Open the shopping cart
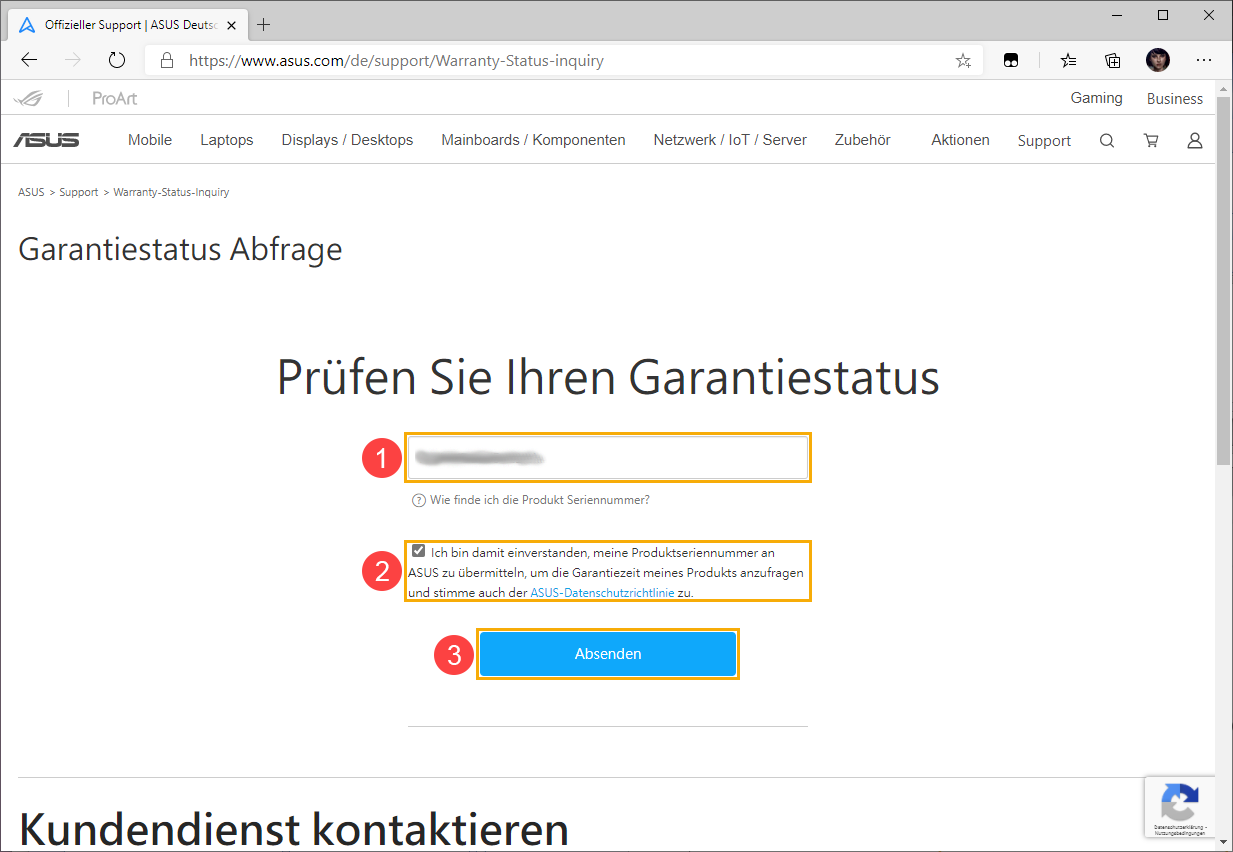1233x852 pixels. [x=1151, y=141]
